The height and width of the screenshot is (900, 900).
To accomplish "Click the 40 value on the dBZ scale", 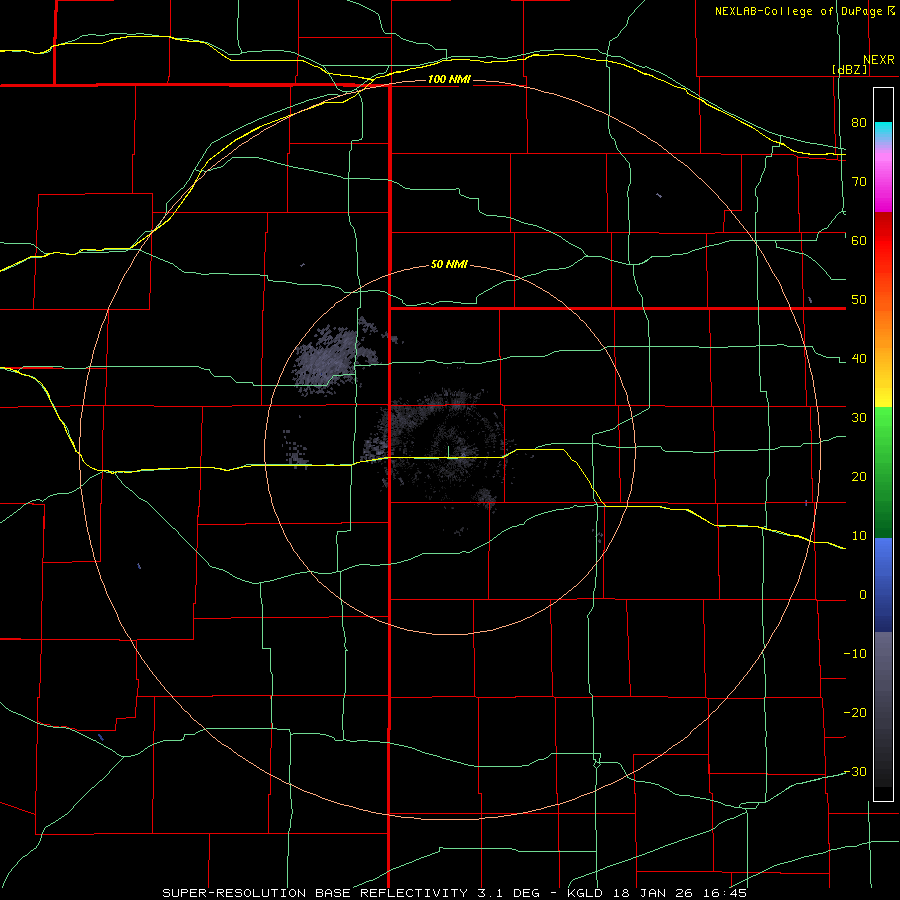I will coord(859,359).
